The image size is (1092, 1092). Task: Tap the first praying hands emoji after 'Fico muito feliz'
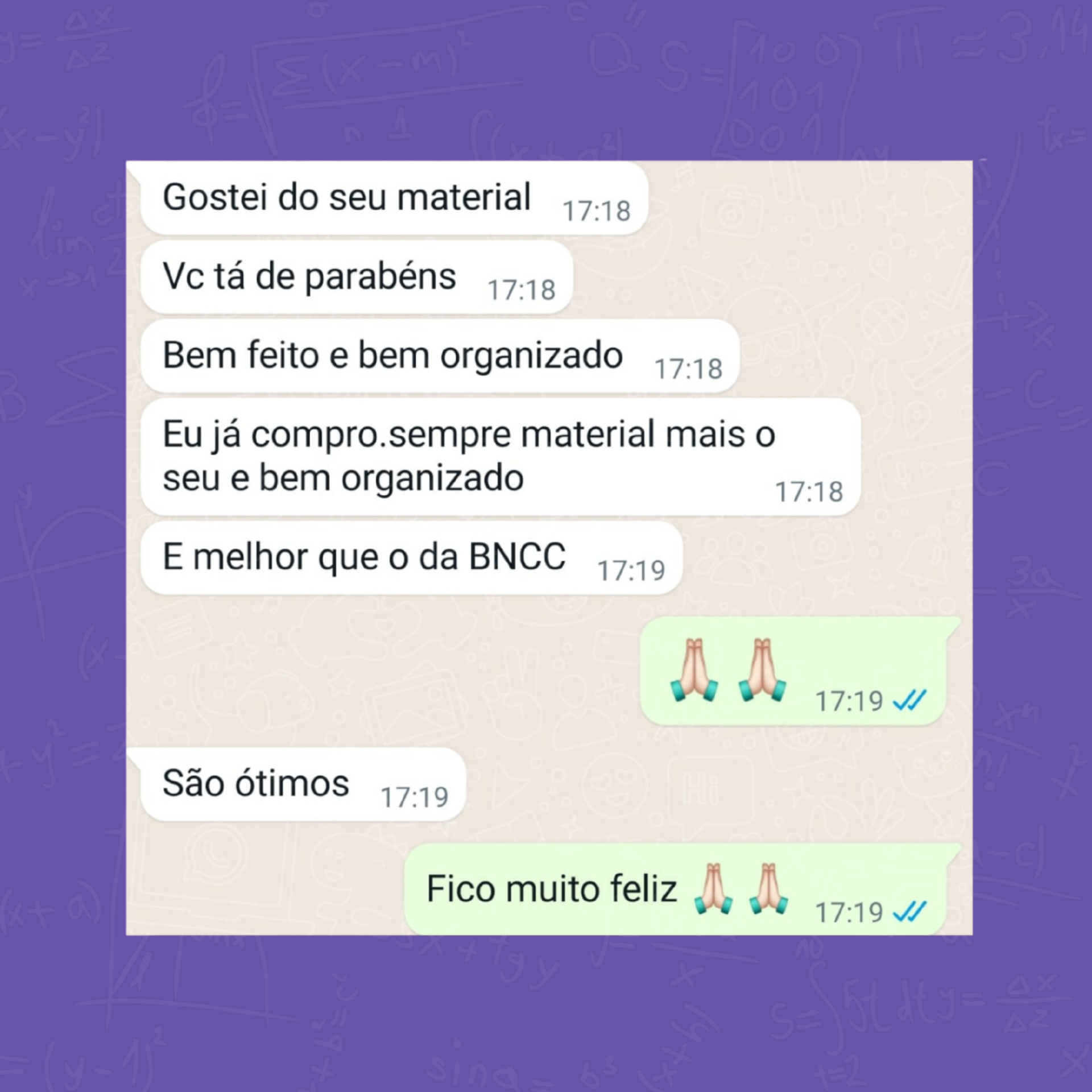713,889
